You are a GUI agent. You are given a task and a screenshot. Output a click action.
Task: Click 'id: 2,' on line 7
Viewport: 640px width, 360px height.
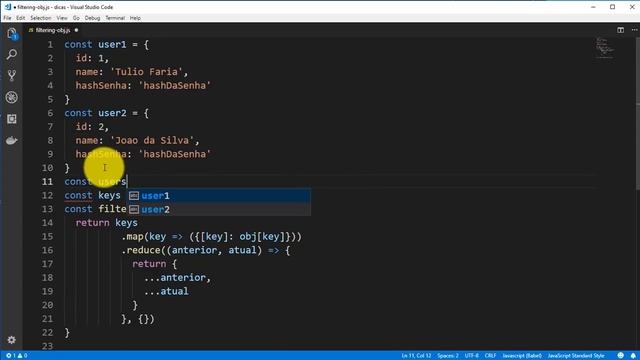pyautogui.click(x=92, y=127)
